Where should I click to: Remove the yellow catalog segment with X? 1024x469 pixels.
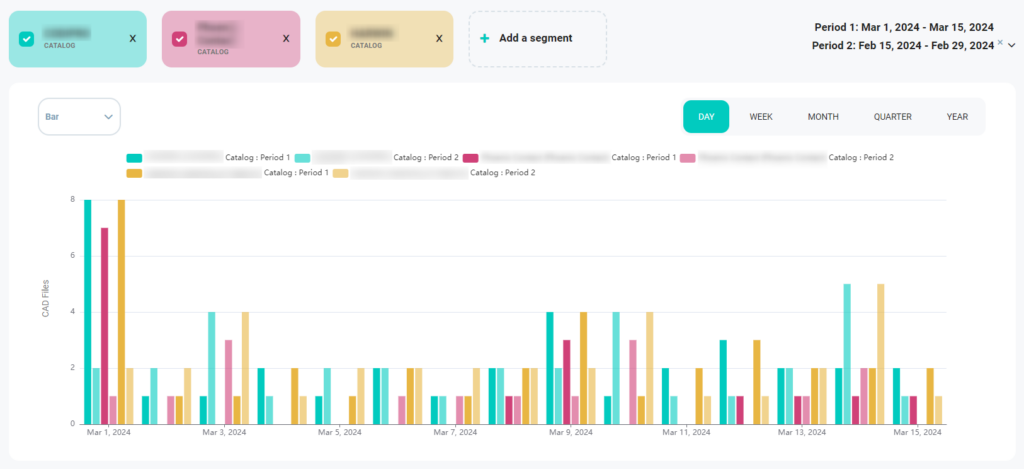(439, 39)
